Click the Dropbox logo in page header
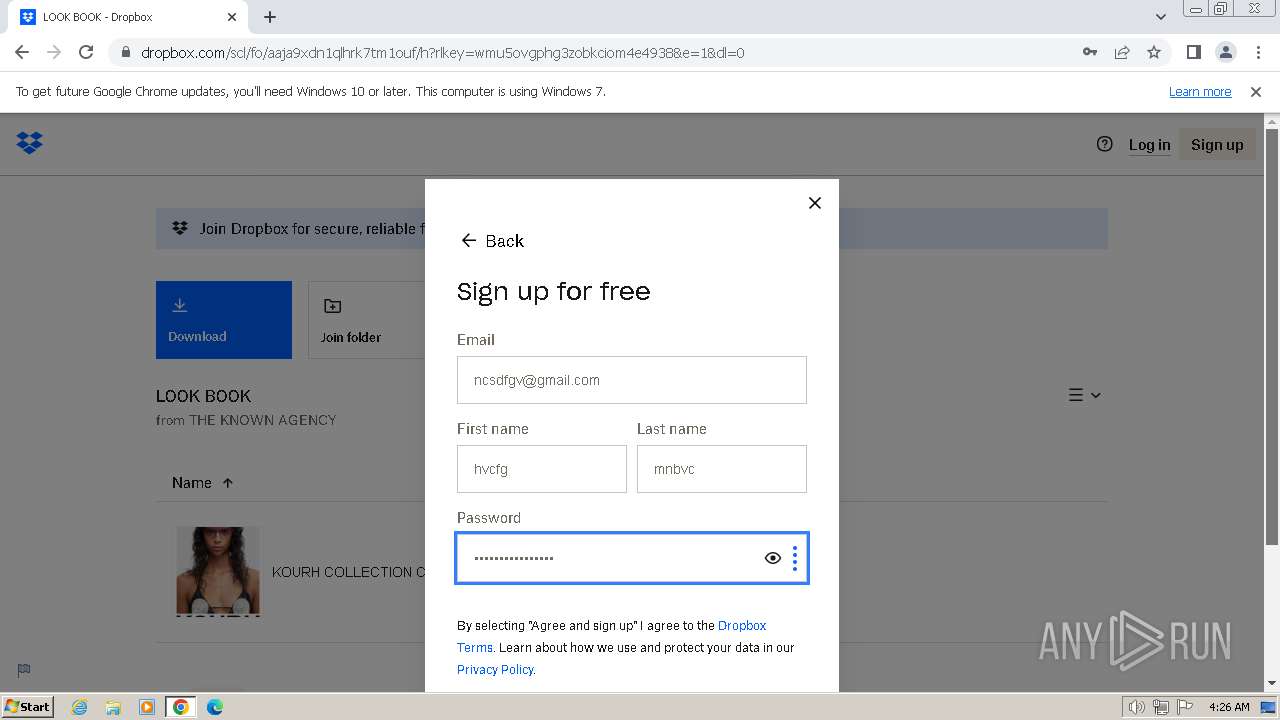This screenshot has height=720, width=1280. 29,143
